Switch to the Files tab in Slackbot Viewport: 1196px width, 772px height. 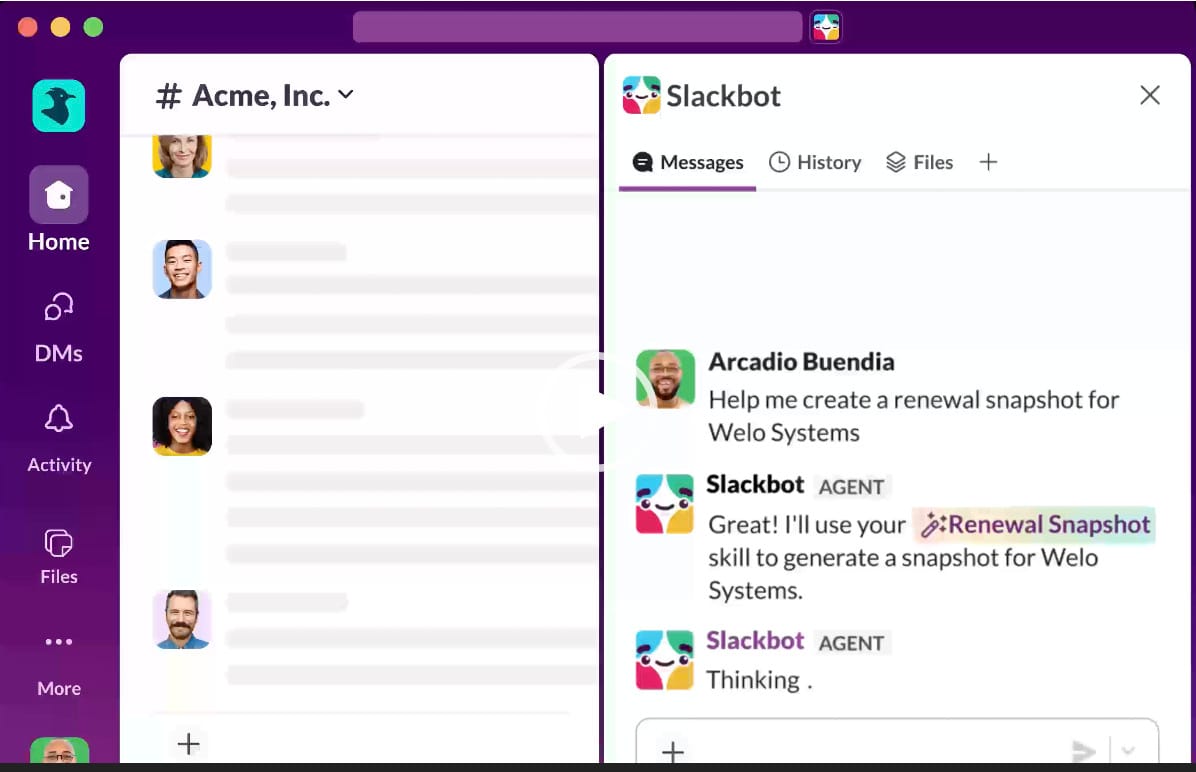coord(919,162)
